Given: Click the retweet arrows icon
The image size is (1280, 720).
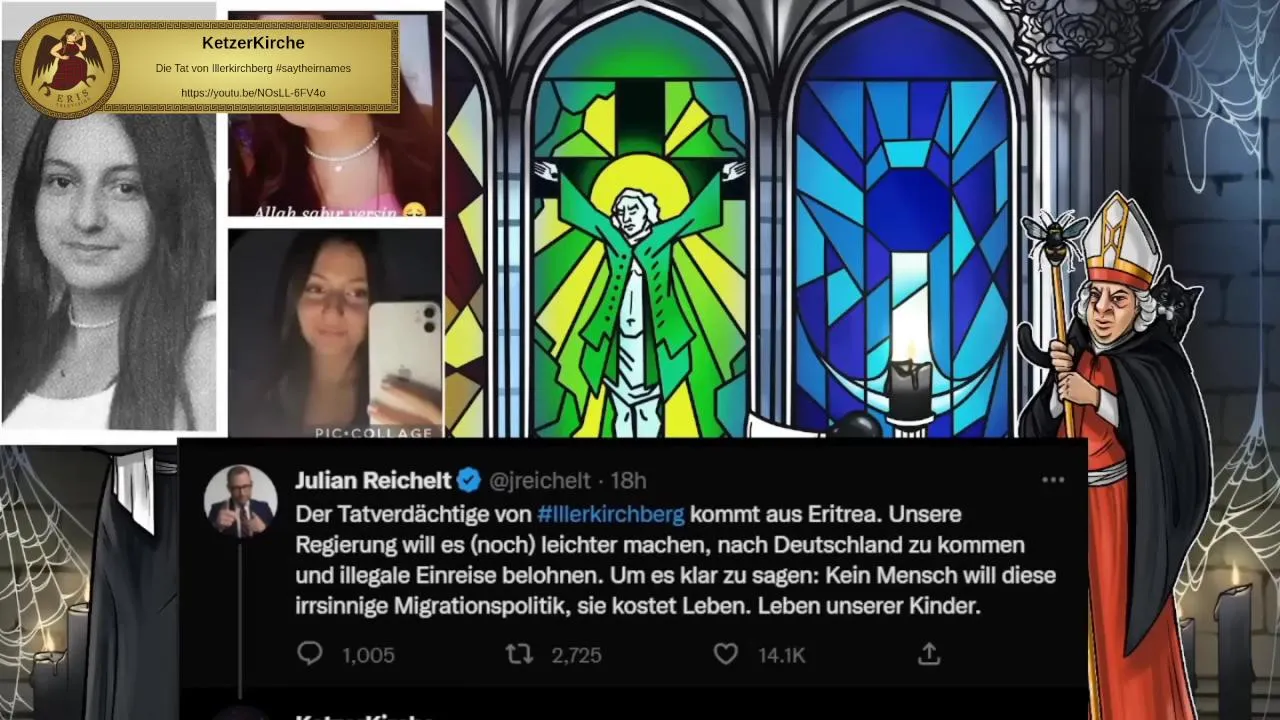Looking at the screenshot, I should pyautogui.click(x=519, y=654).
